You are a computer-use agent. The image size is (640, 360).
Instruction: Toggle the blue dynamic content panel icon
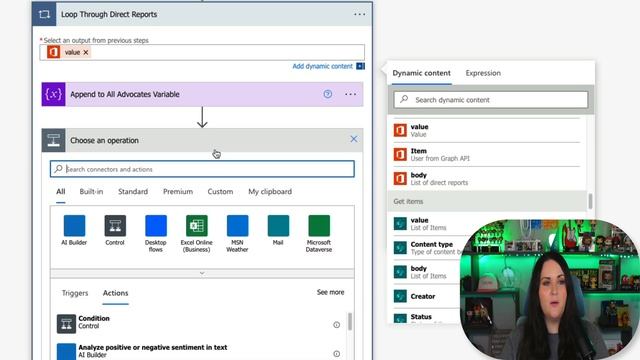pos(360,66)
